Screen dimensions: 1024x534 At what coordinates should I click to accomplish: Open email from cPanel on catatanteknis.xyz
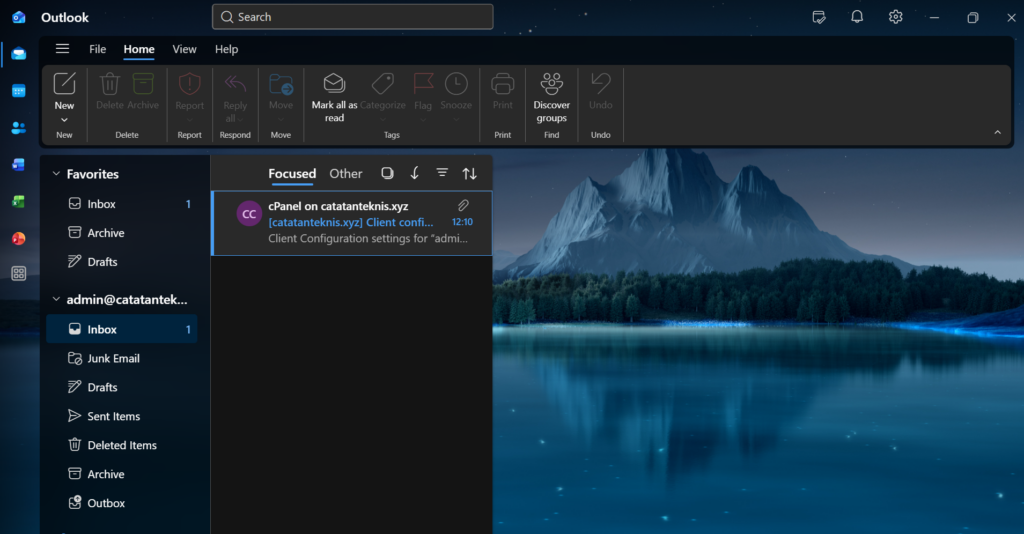click(352, 223)
